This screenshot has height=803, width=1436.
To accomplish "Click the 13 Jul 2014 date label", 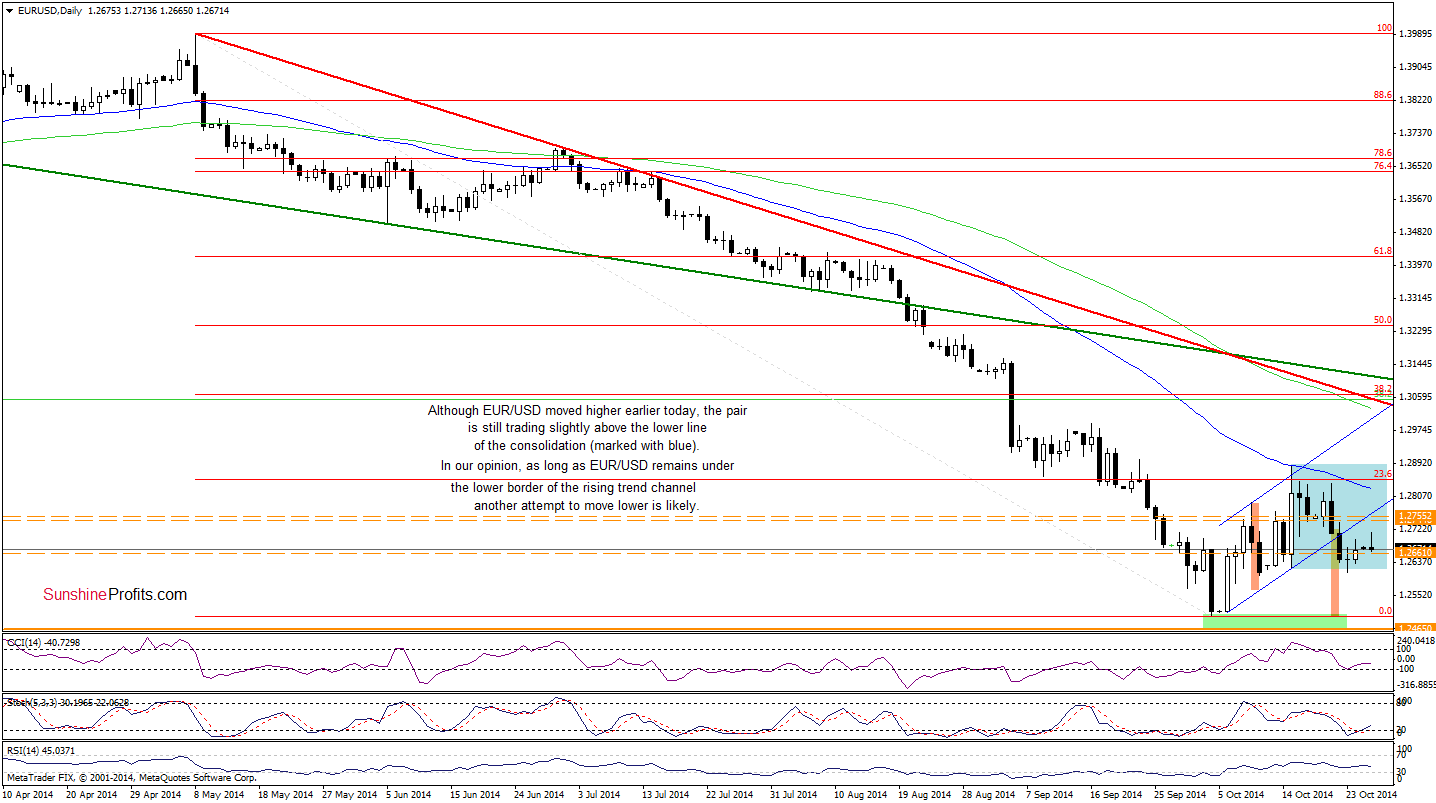I will click(x=667, y=794).
